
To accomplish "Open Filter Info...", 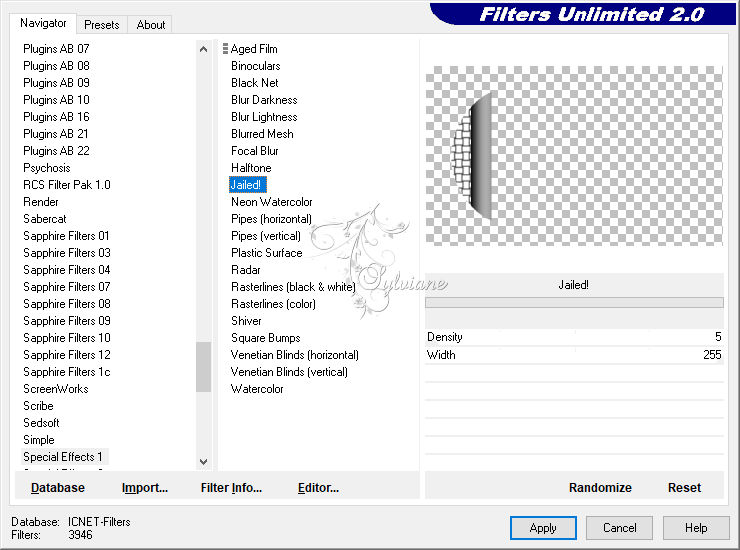I will click(231, 487).
